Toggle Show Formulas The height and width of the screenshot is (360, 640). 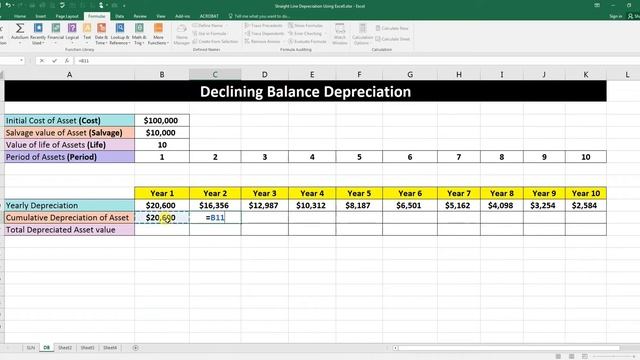pos(306,25)
